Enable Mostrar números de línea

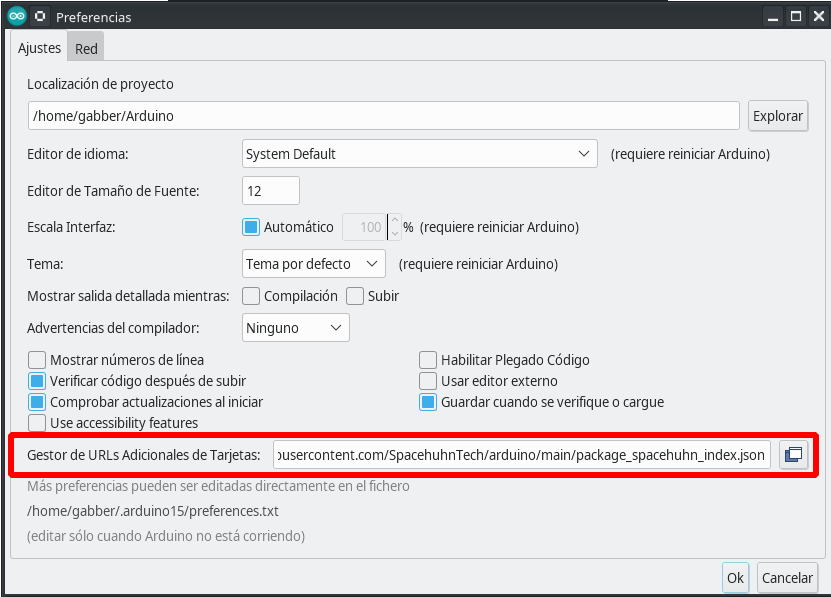pyautogui.click(x=37, y=360)
